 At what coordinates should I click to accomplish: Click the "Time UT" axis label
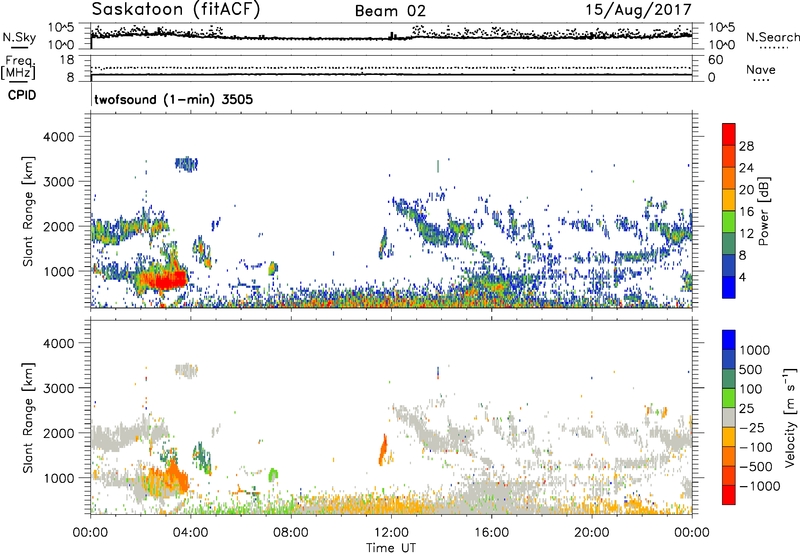point(391,548)
